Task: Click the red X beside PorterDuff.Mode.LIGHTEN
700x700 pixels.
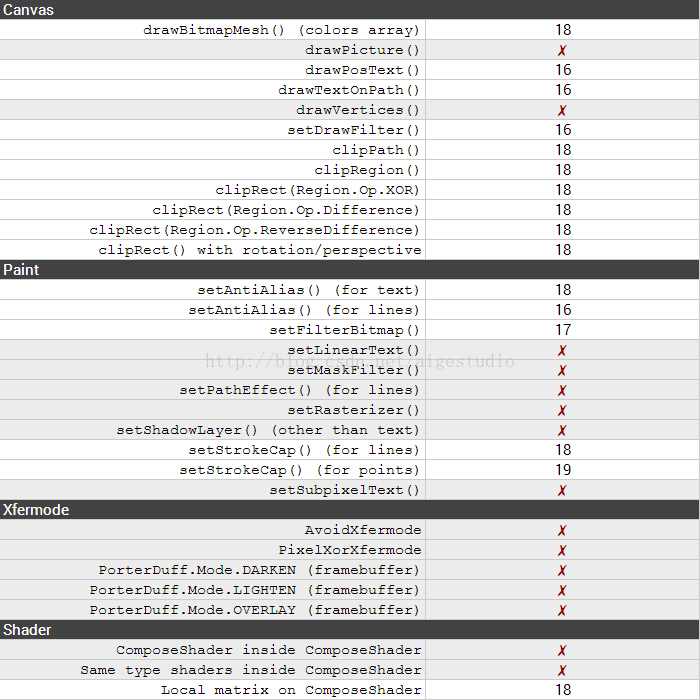Action: [x=562, y=591]
